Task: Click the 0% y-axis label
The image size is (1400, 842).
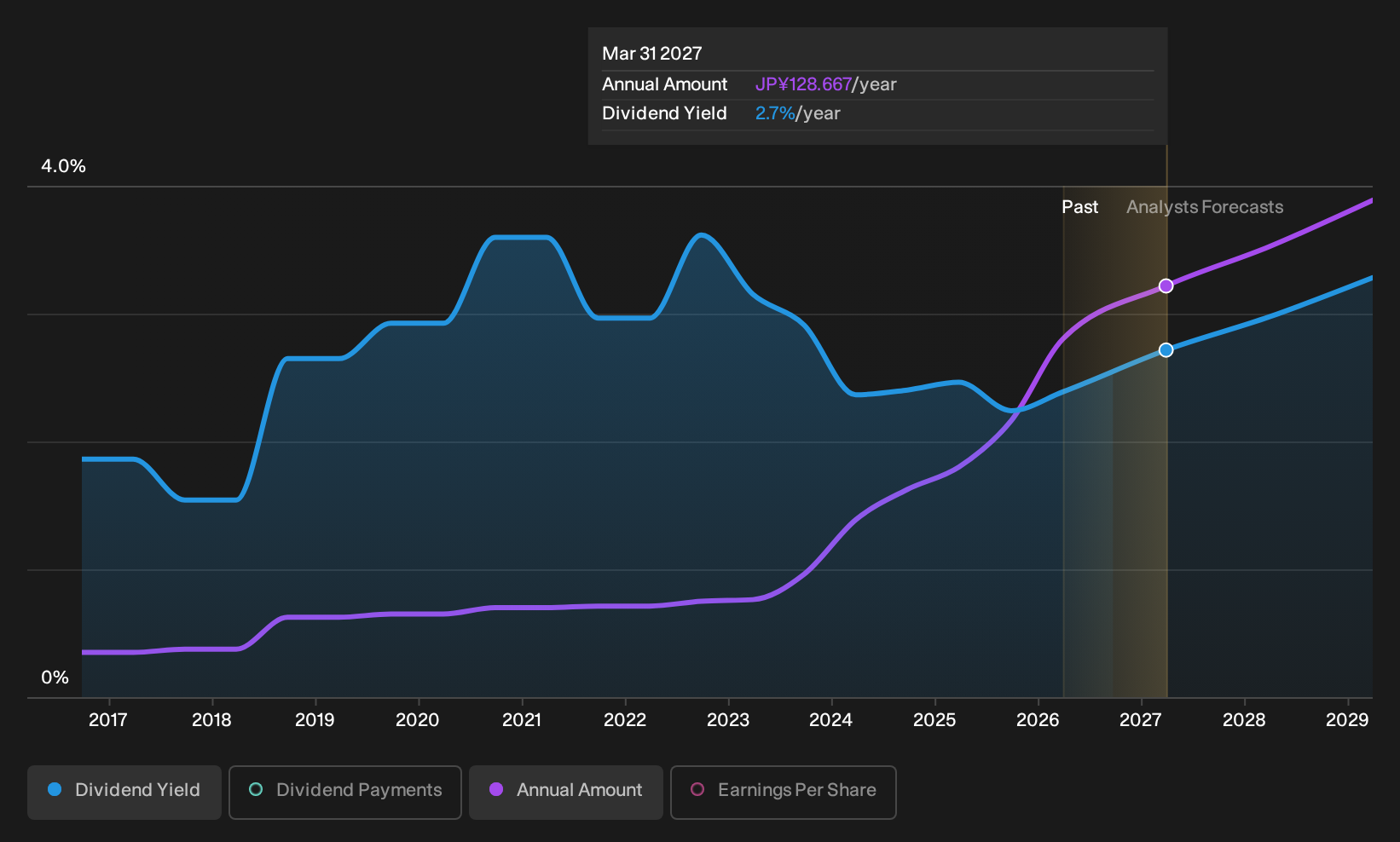Action: [x=55, y=678]
